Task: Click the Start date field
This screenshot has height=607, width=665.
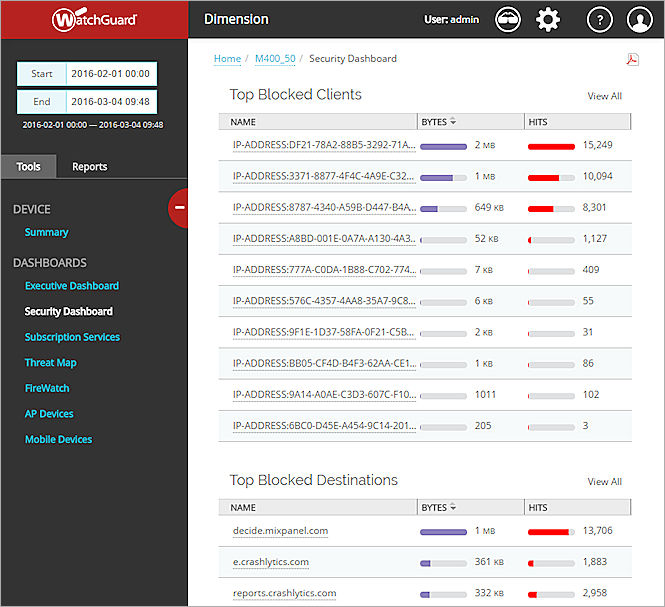Action: (111, 74)
